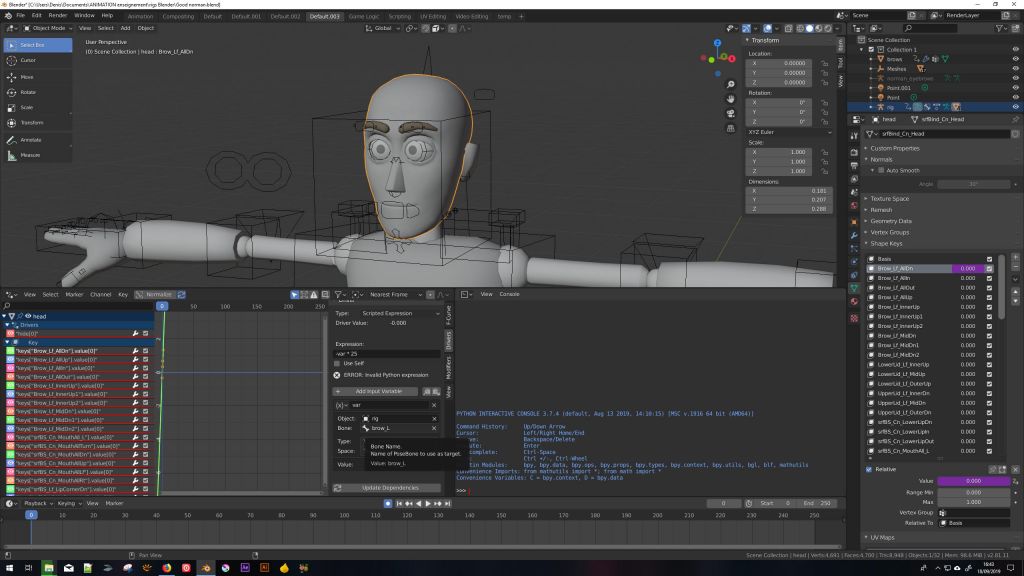Open the Global orientation dropdown

[381, 29]
